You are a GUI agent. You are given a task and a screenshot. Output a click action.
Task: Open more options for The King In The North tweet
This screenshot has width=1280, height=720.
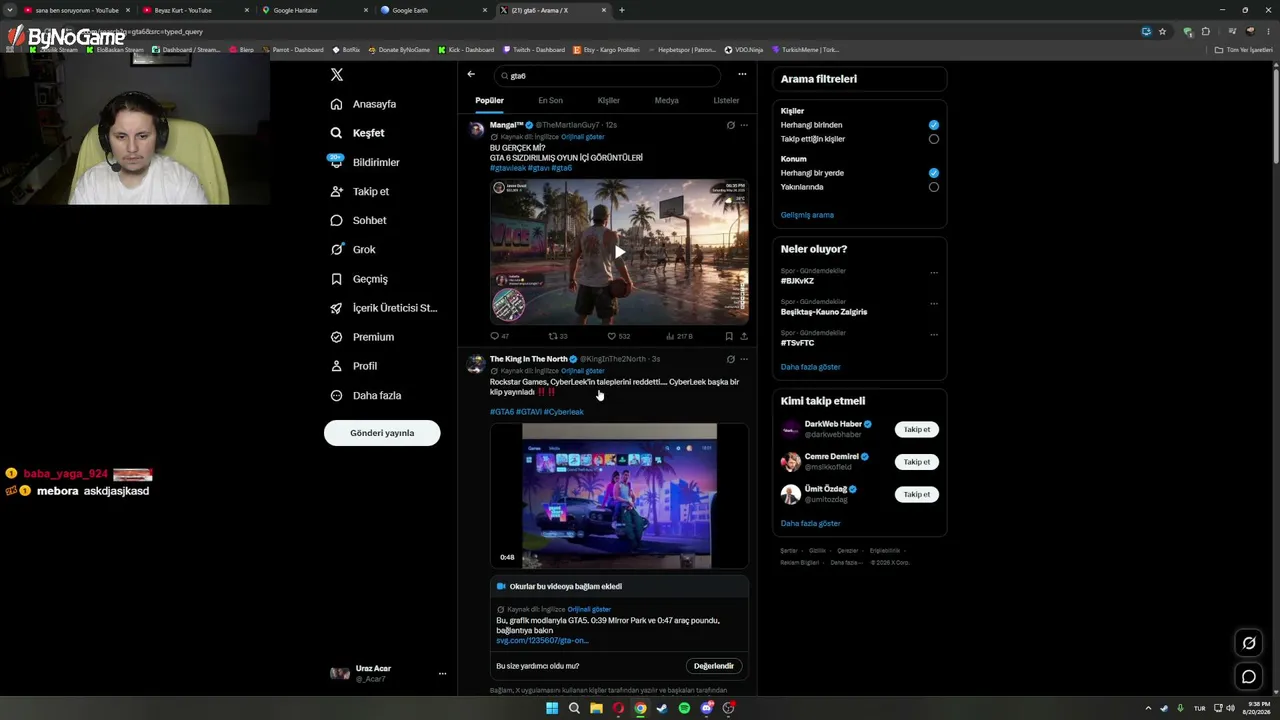pos(743,359)
